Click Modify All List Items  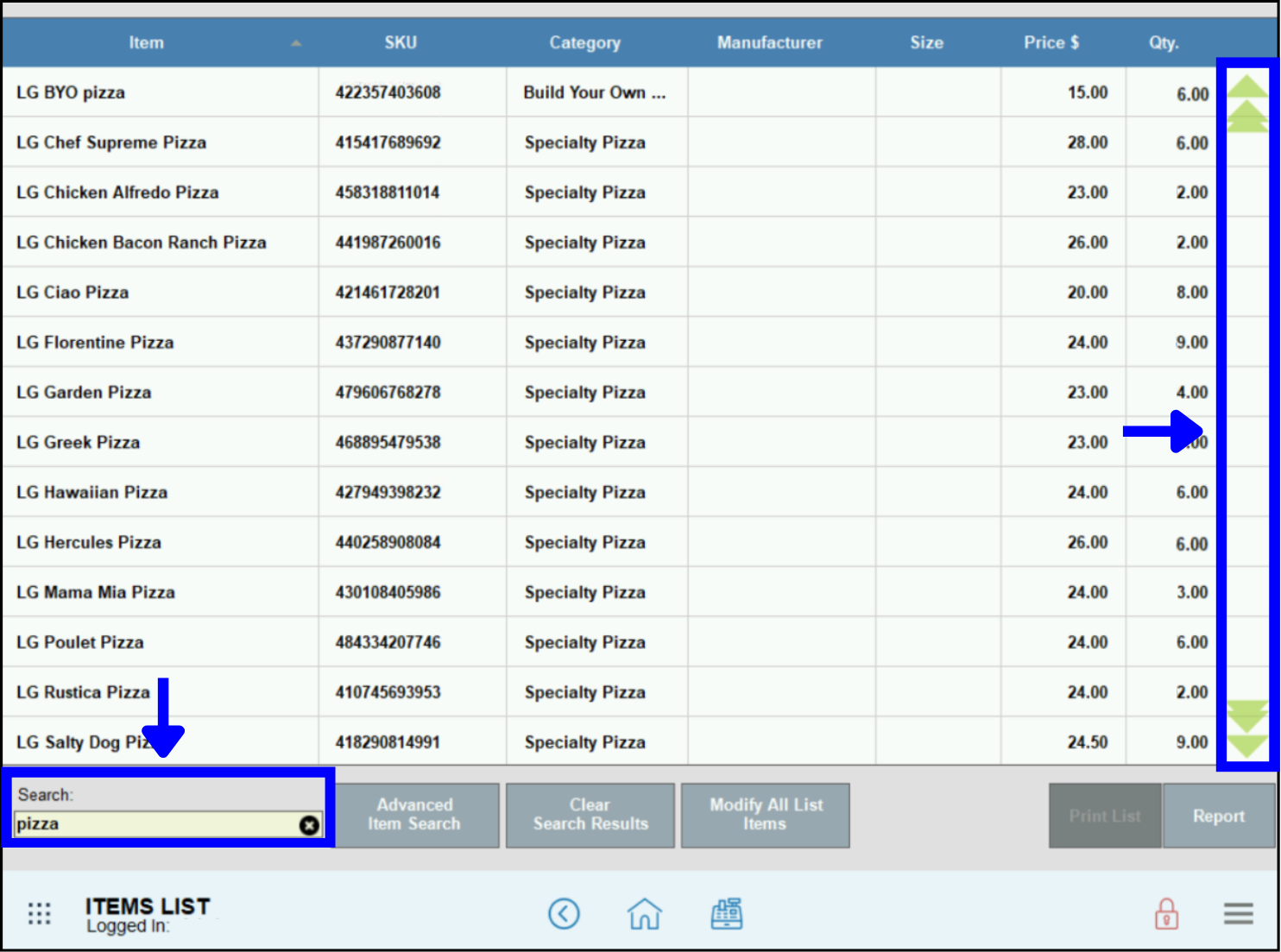click(x=765, y=815)
